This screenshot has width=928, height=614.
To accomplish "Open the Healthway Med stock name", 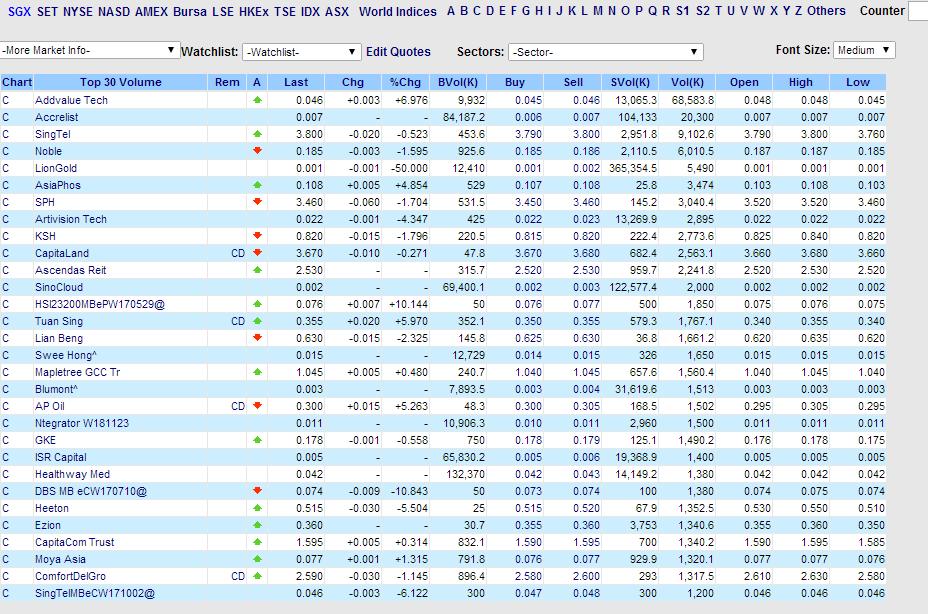I will [x=72, y=474].
